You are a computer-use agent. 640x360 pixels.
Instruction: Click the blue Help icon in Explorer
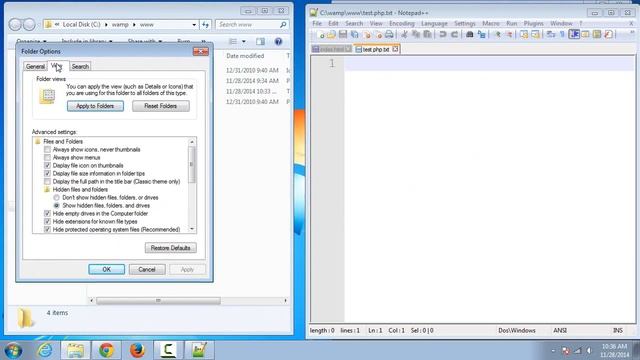coord(278,41)
